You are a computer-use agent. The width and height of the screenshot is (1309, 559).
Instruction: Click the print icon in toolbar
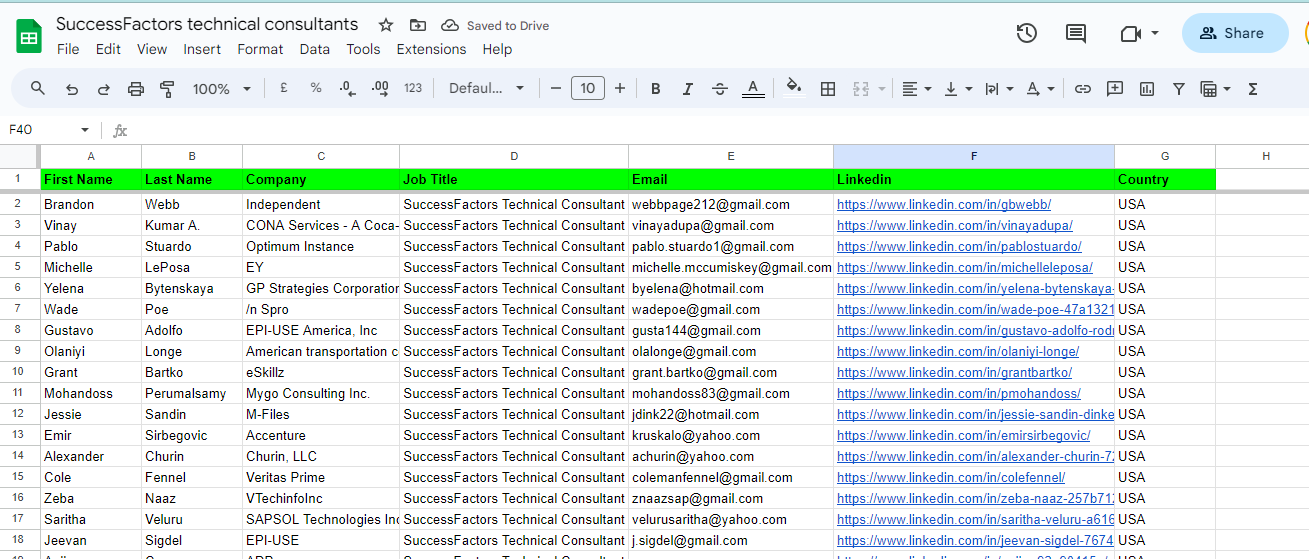[x=136, y=89]
